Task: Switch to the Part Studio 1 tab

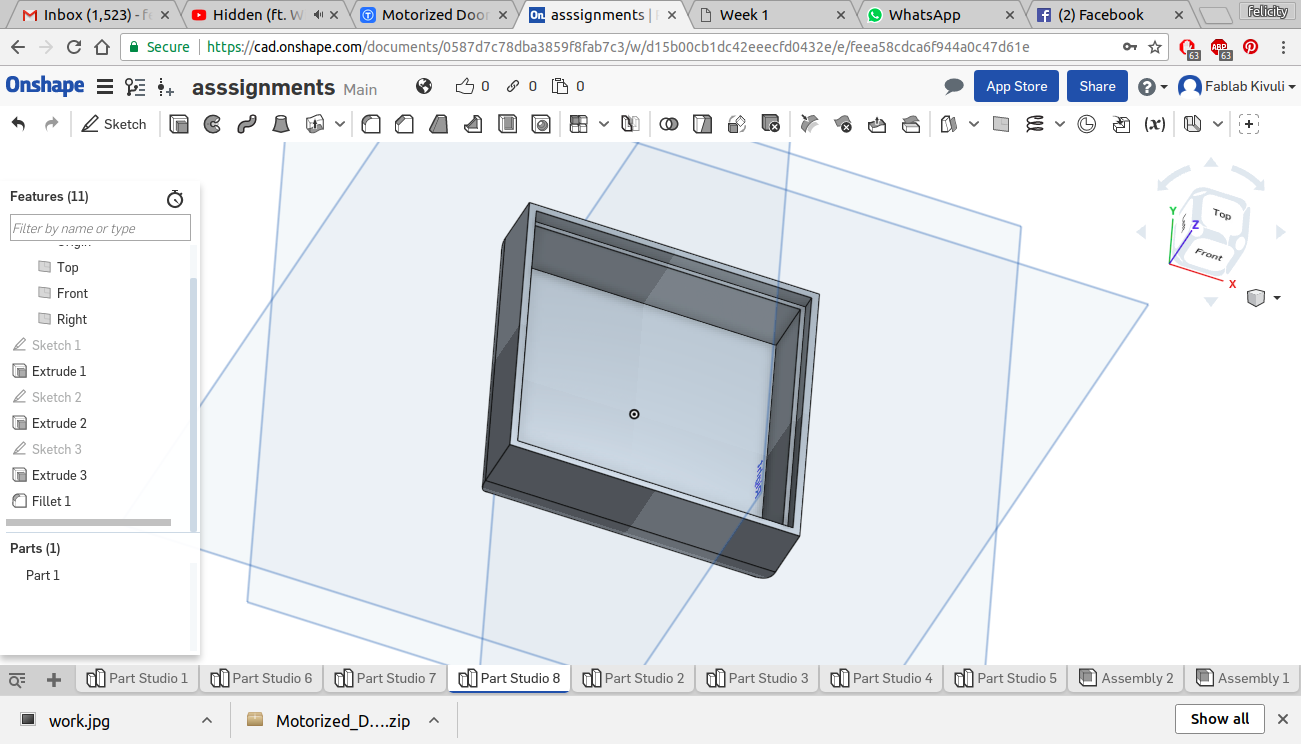Action: (x=137, y=679)
